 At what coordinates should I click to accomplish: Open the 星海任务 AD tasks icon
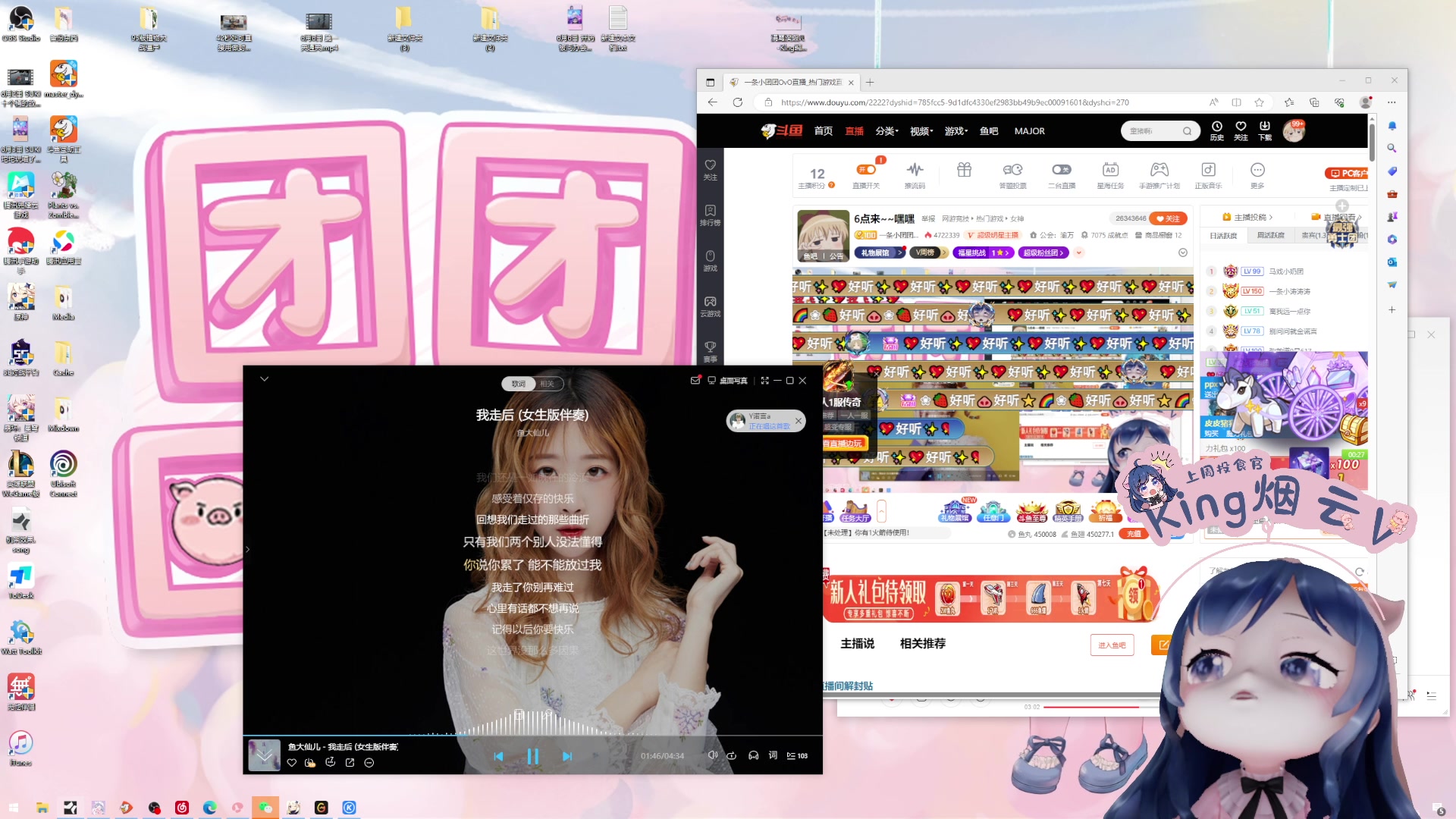pyautogui.click(x=1110, y=170)
